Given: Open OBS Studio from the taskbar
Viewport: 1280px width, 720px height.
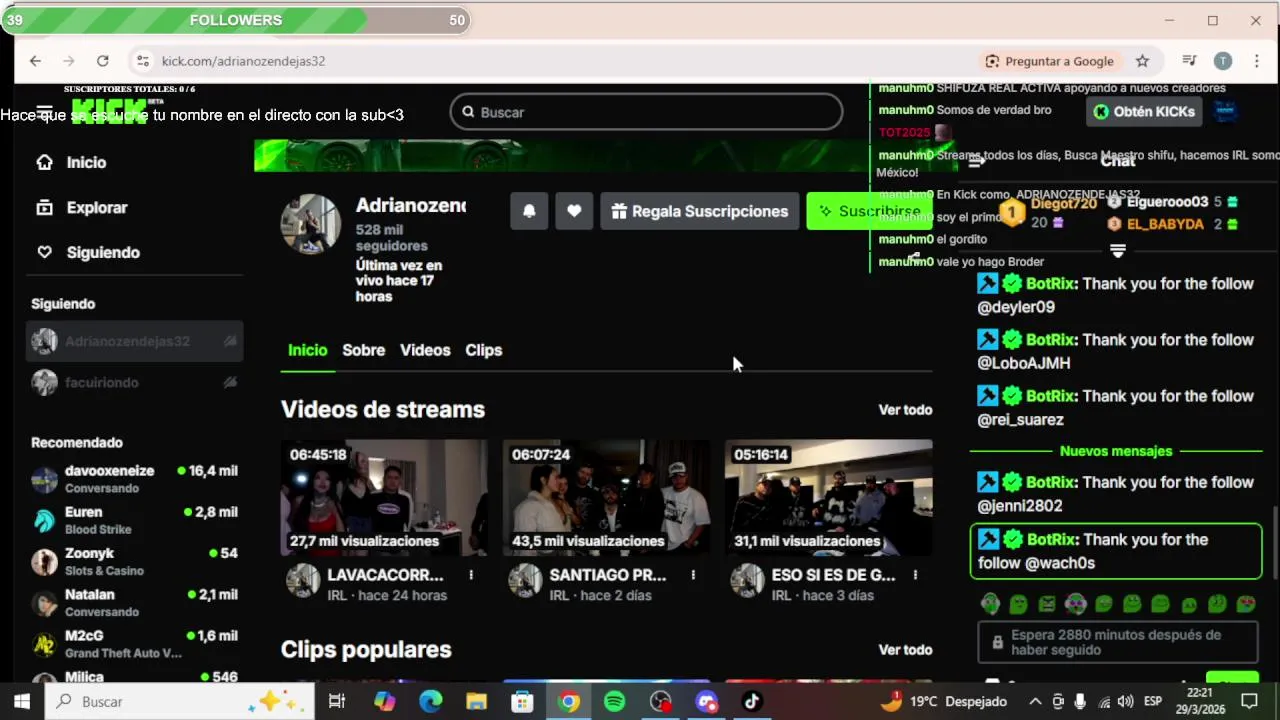Looking at the screenshot, I should (x=661, y=702).
